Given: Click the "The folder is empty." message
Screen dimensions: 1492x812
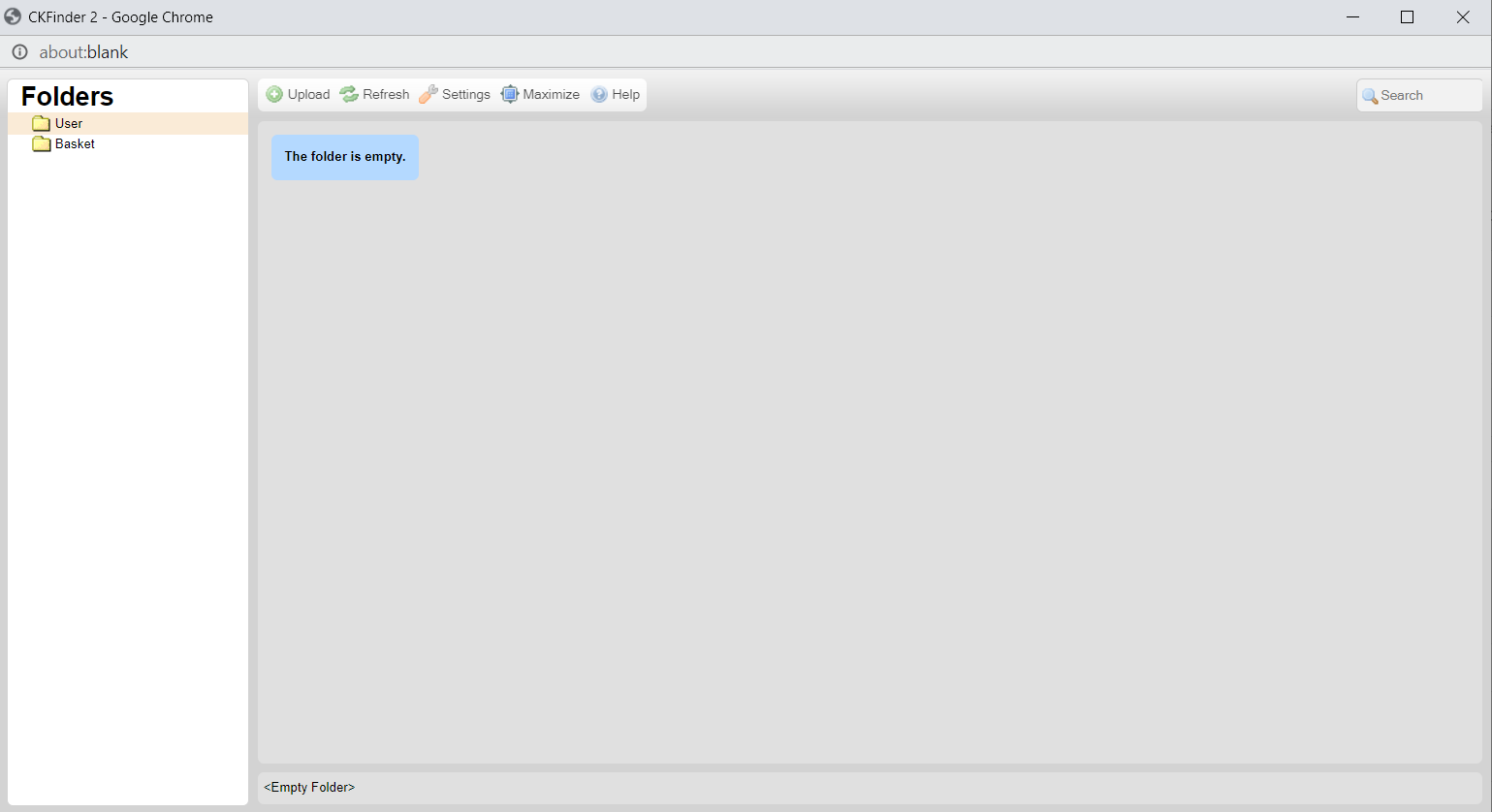Looking at the screenshot, I should point(345,157).
